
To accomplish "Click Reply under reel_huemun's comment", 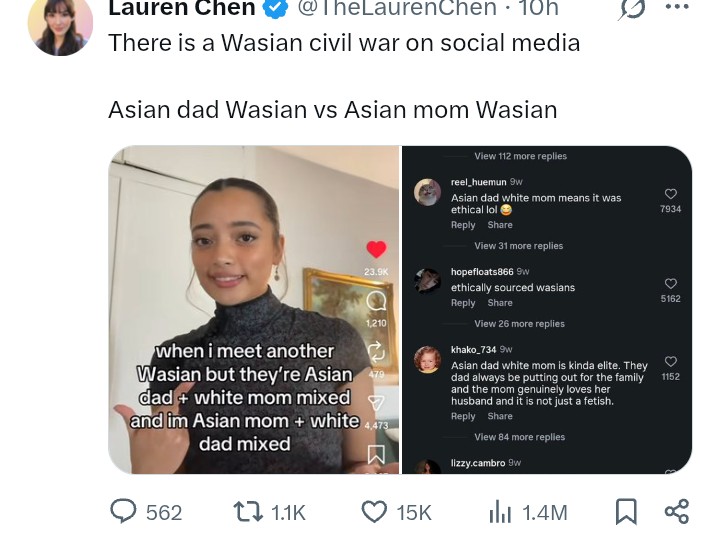I will (463, 225).
